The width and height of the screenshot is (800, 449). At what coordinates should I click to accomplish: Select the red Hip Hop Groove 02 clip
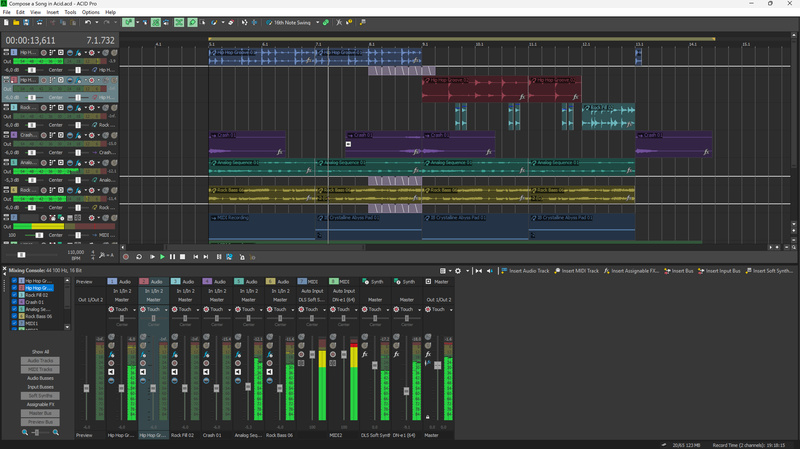point(474,89)
